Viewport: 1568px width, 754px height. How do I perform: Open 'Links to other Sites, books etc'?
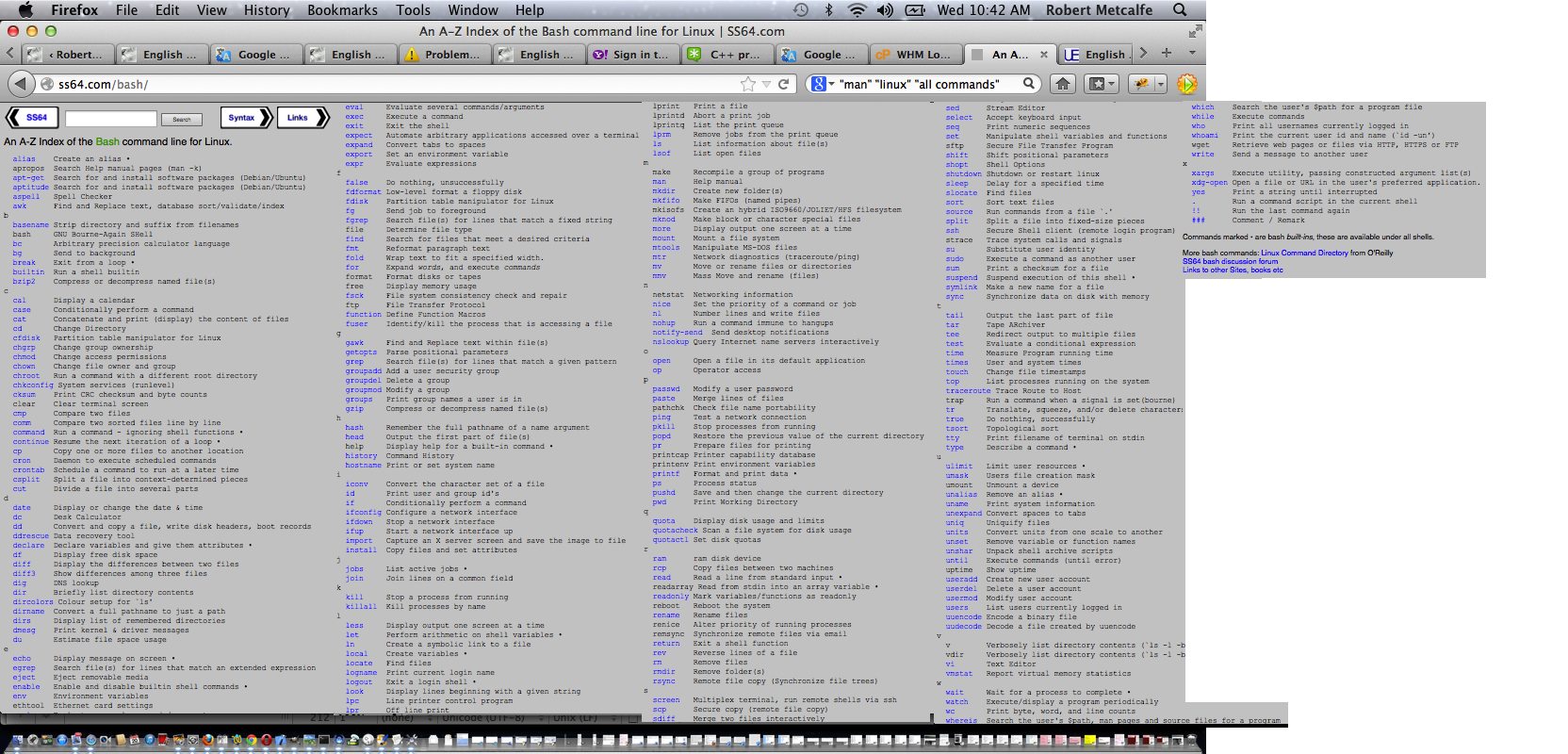click(x=1233, y=270)
